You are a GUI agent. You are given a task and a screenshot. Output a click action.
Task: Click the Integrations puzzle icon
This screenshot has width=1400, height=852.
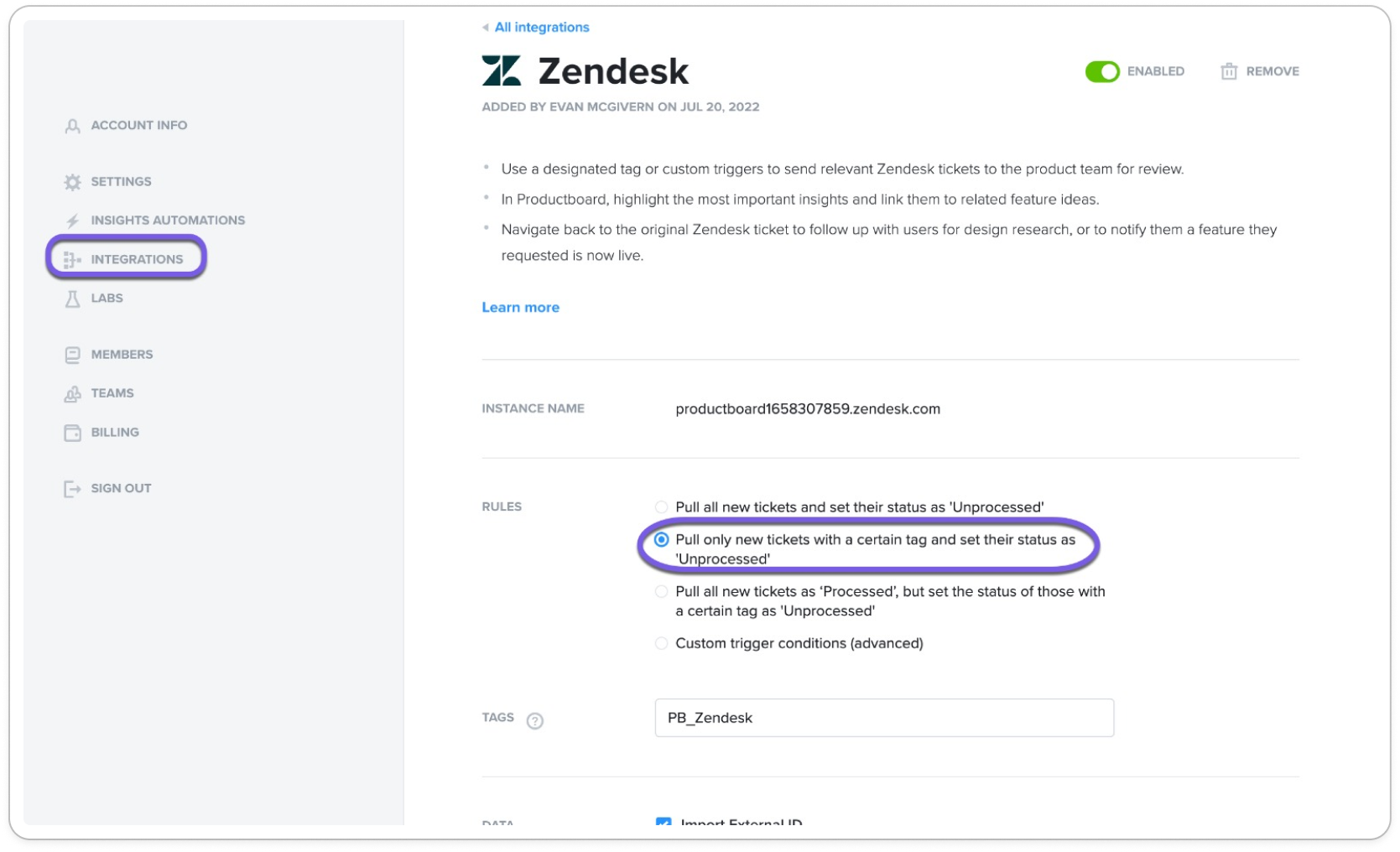[x=73, y=260]
